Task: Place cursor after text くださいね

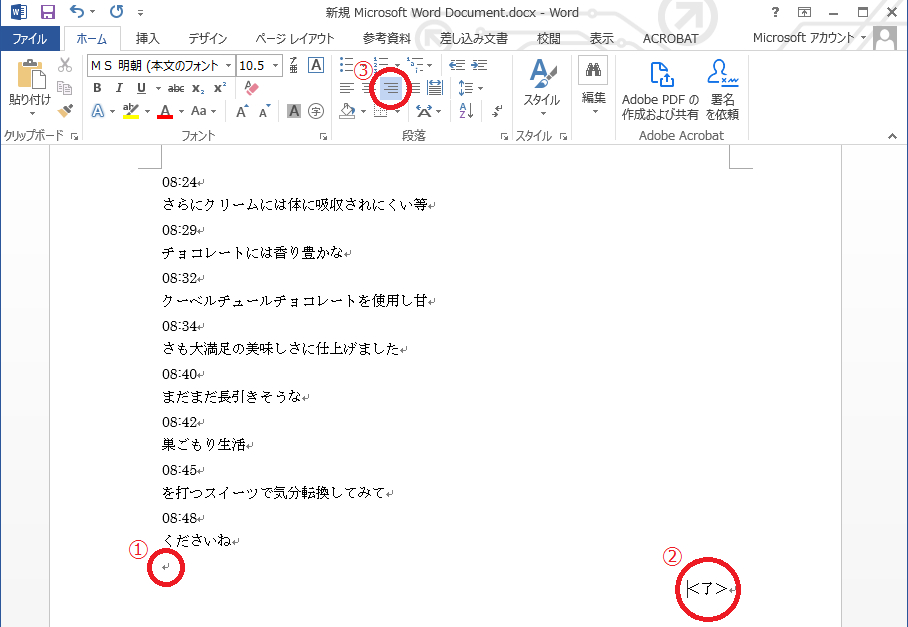Action: [x=231, y=541]
